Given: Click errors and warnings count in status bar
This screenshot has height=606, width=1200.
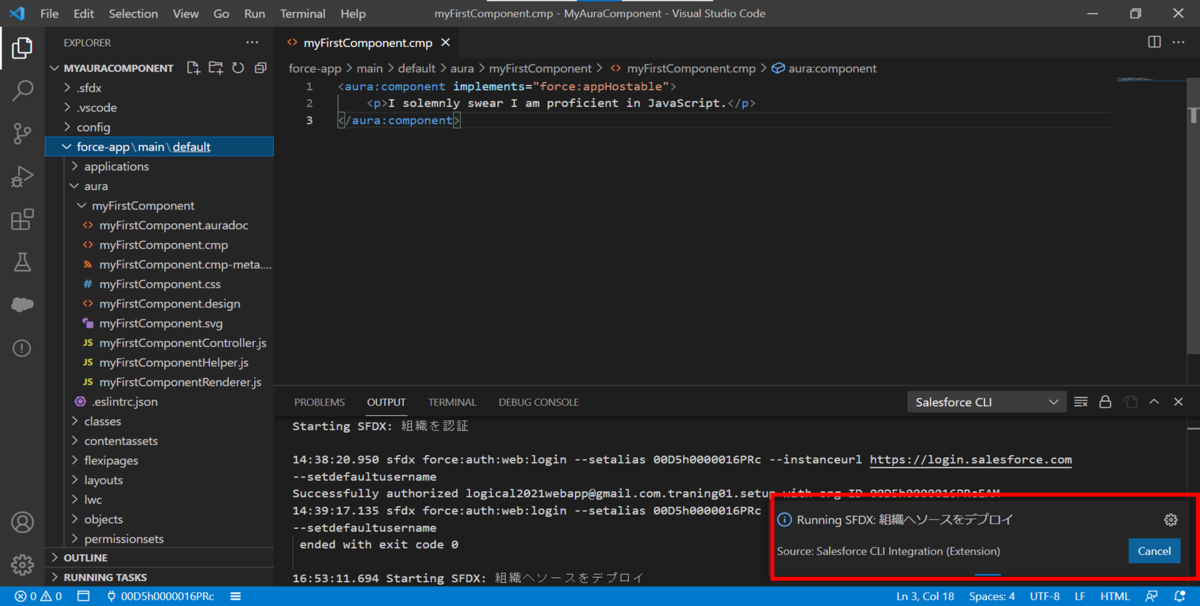Looking at the screenshot, I should point(38,596).
